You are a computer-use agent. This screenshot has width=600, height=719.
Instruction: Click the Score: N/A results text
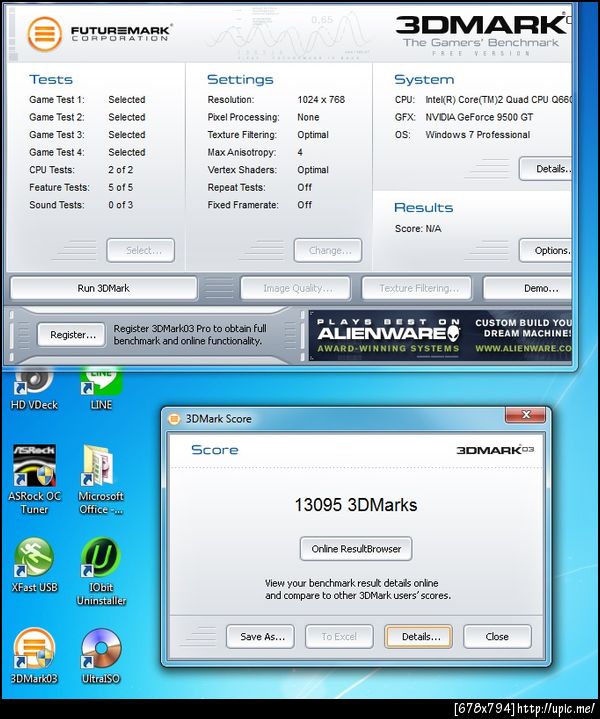point(418,228)
